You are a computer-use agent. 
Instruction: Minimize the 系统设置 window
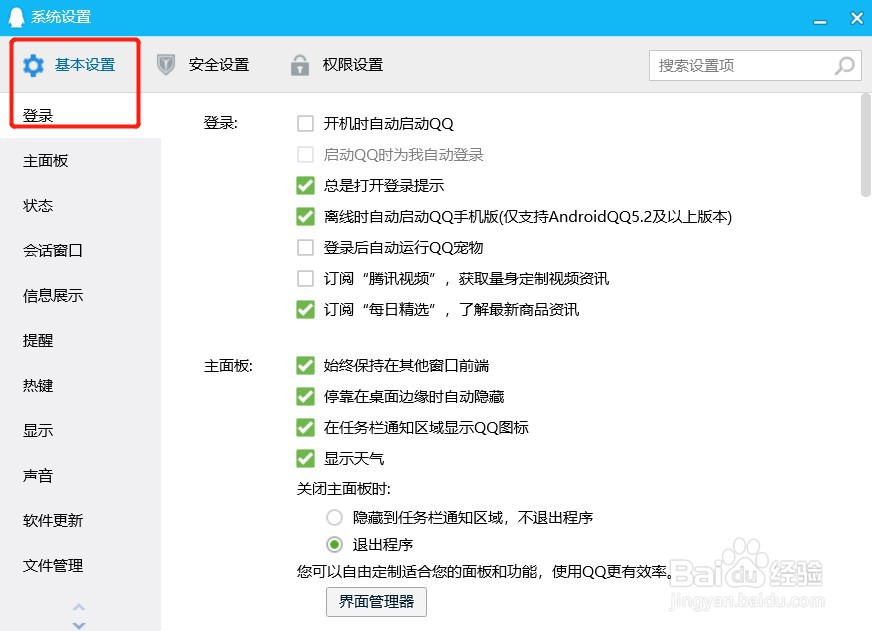pos(820,22)
